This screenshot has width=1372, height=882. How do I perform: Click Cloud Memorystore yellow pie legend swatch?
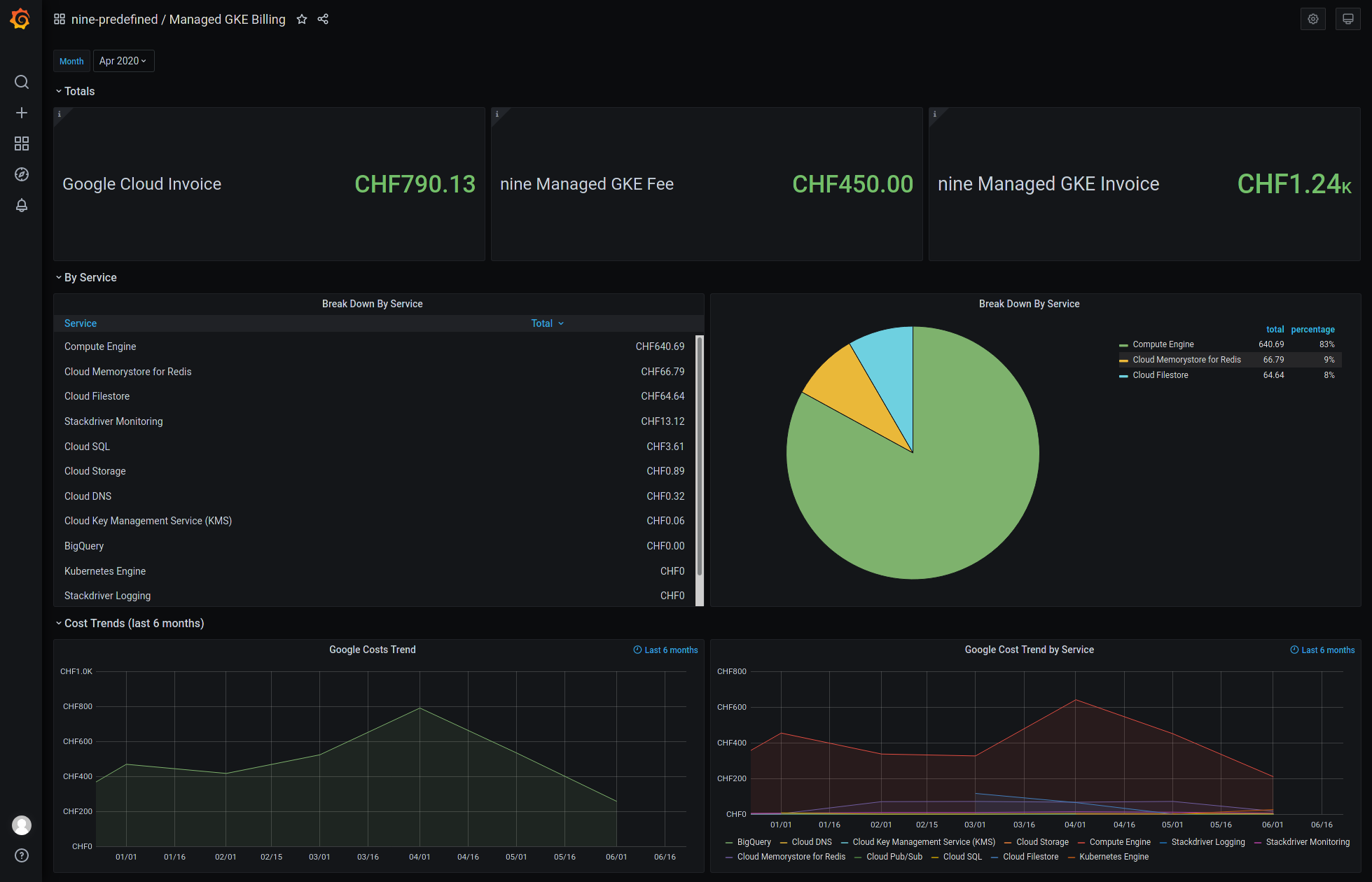click(1123, 360)
